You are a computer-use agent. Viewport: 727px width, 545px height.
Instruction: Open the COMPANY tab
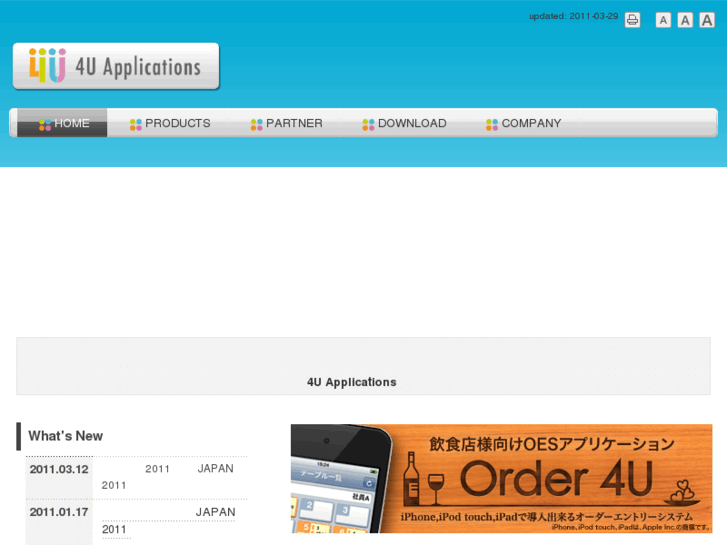(523, 123)
